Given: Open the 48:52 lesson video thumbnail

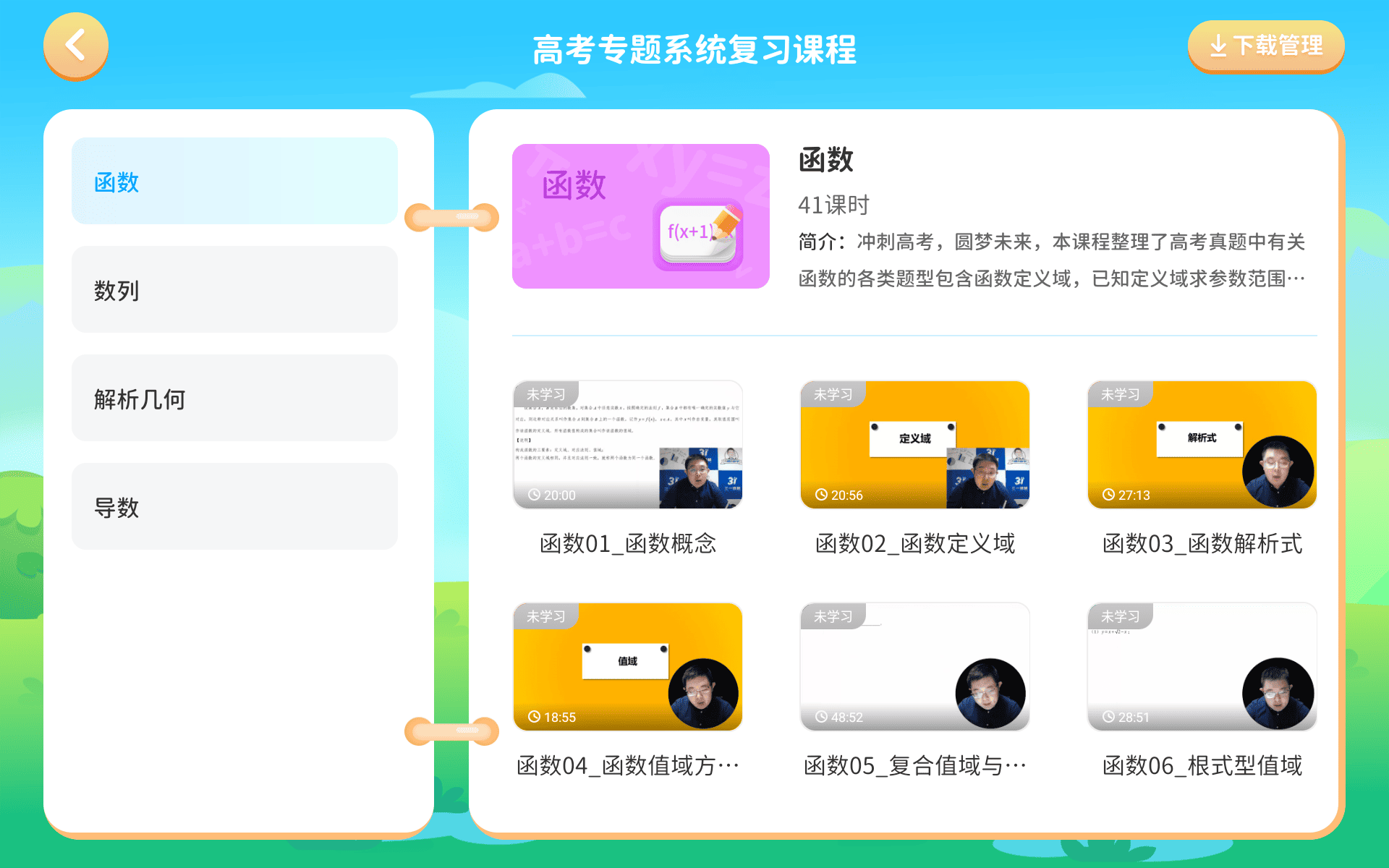Looking at the screenshot, I should [x=914, y=667].
